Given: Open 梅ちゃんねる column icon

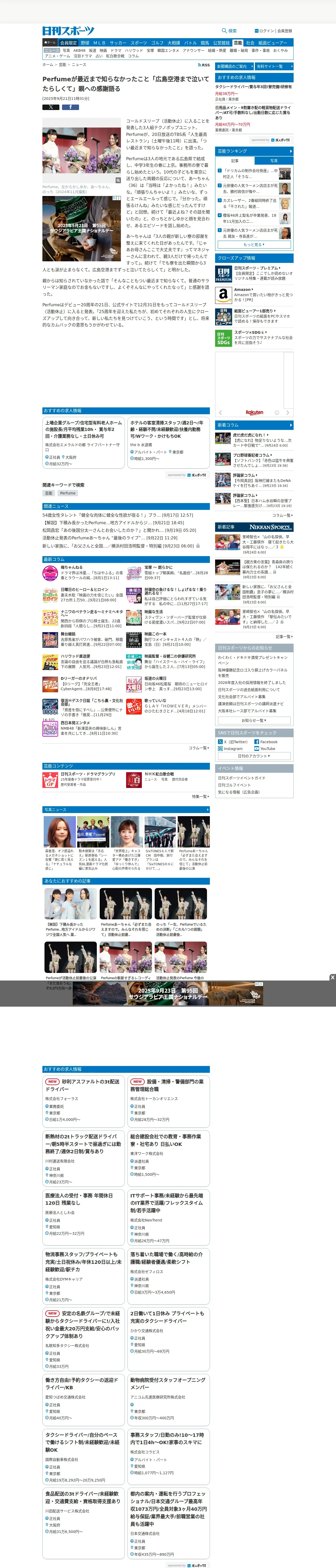Looking at the screenshot, I should (51, 573).
